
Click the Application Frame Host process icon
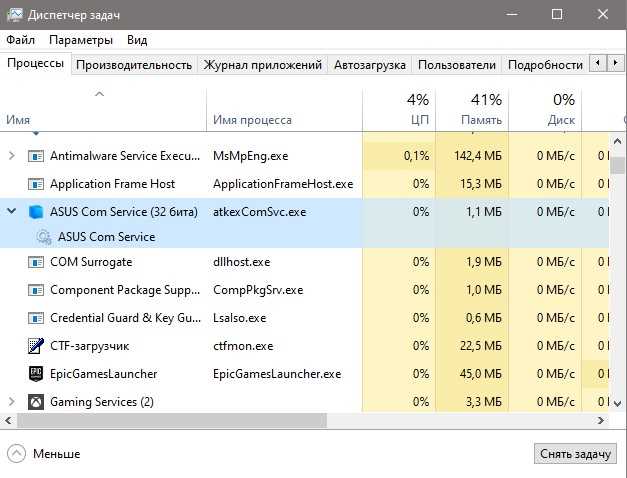click(36, 184)
